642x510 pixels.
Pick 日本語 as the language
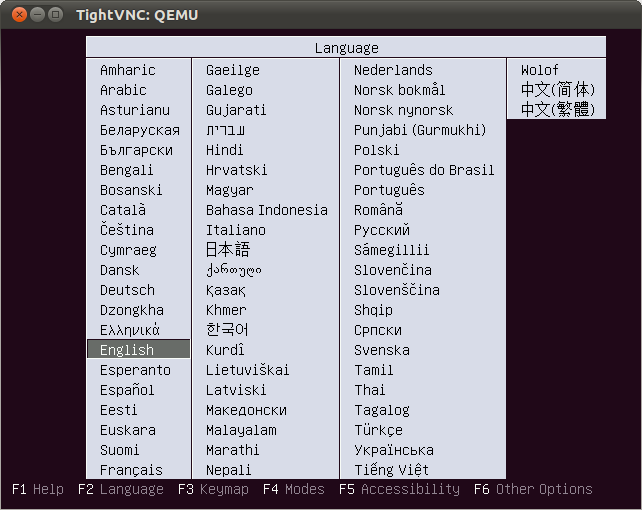(228, 250)
